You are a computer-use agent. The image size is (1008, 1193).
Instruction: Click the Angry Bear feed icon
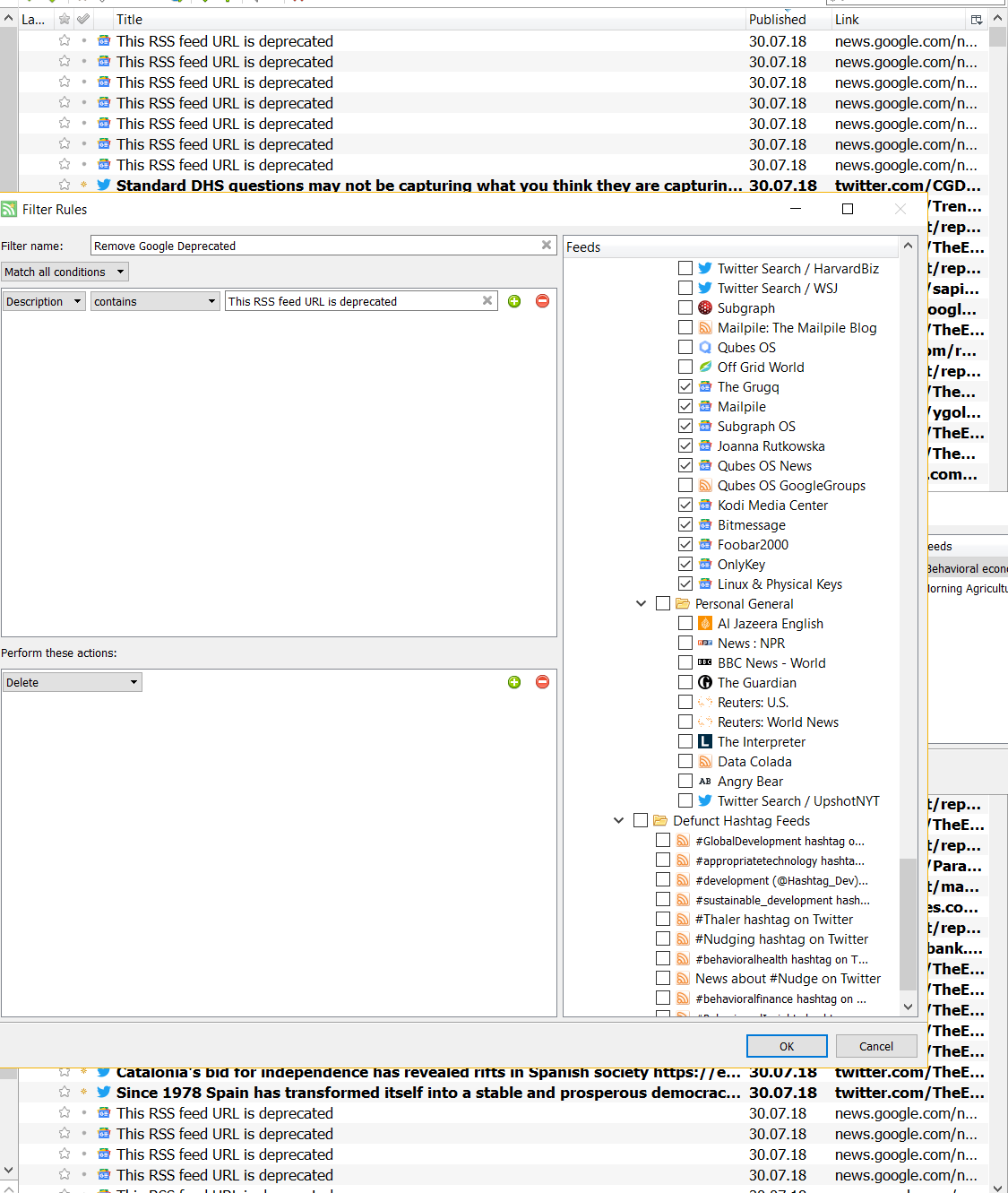click(x=705, y=781)
